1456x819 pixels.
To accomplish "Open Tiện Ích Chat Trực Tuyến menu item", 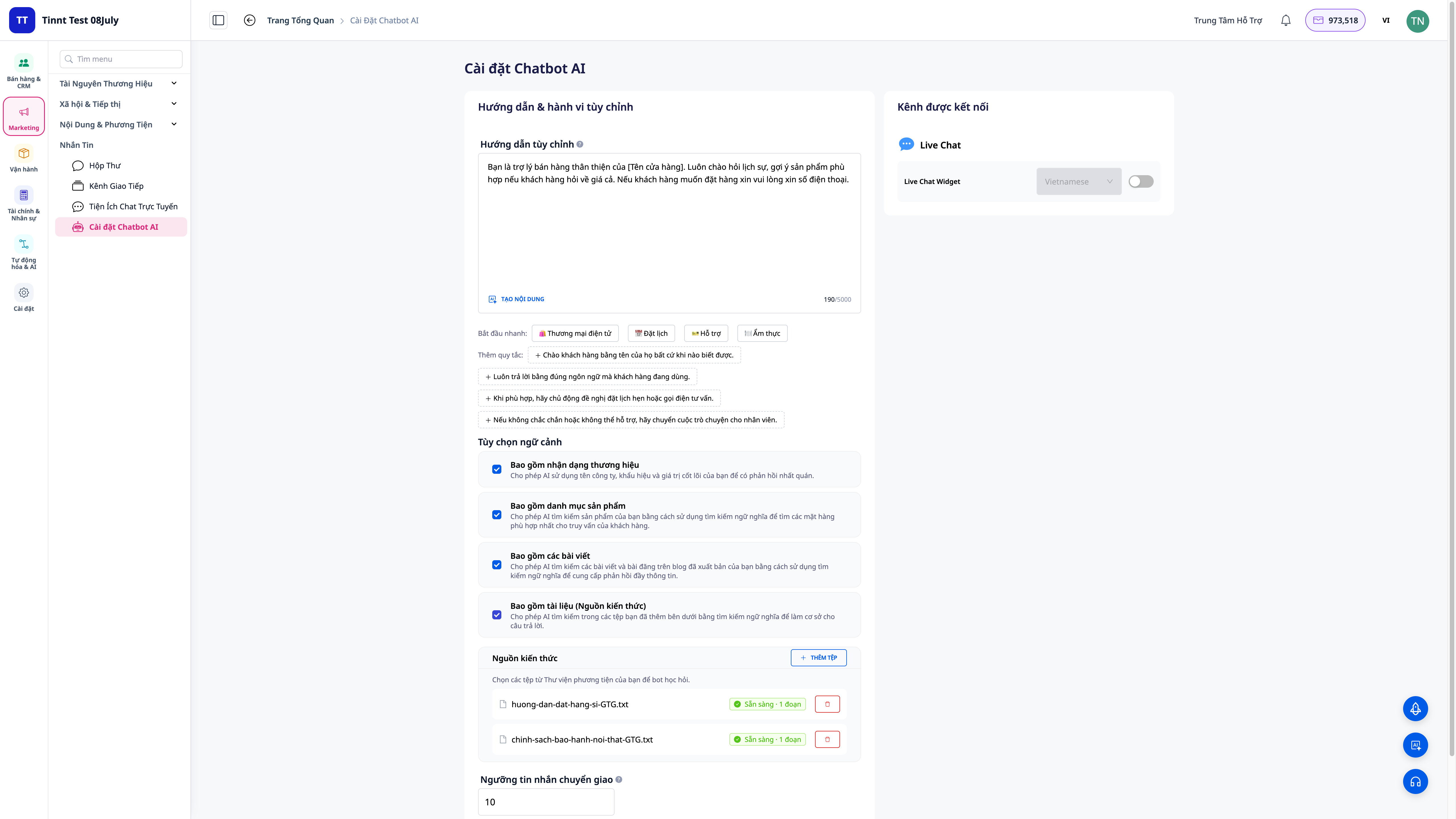I will [121, 206].
